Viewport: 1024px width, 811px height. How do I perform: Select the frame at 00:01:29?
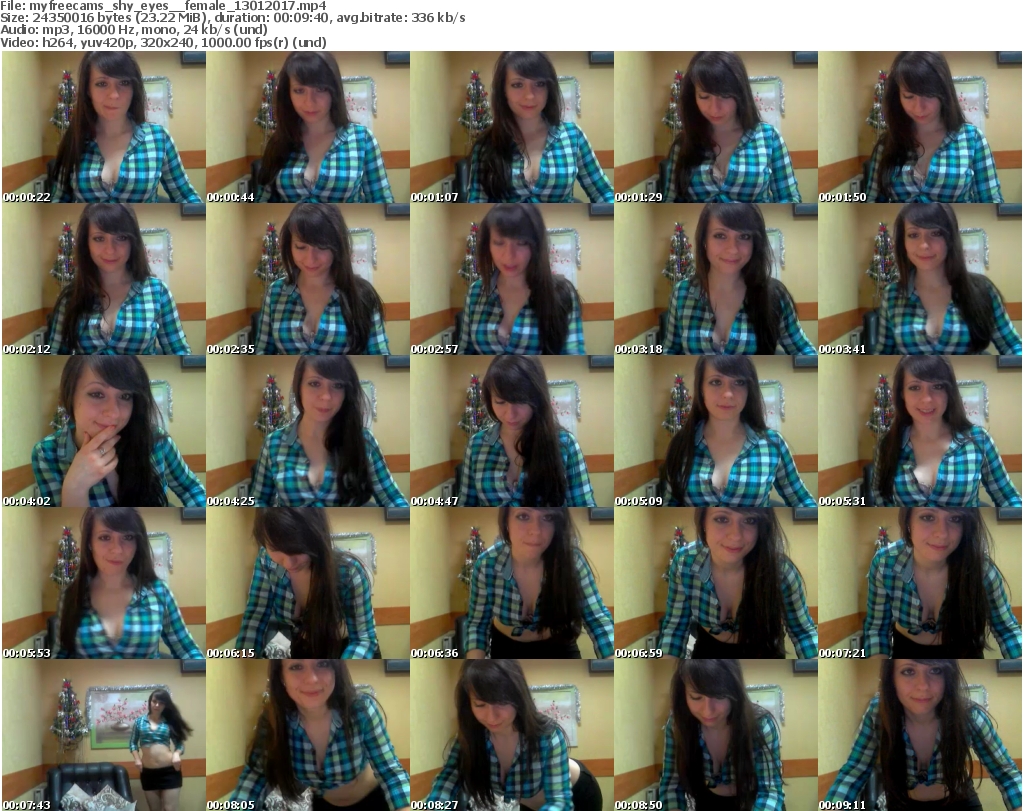point(716,127)
